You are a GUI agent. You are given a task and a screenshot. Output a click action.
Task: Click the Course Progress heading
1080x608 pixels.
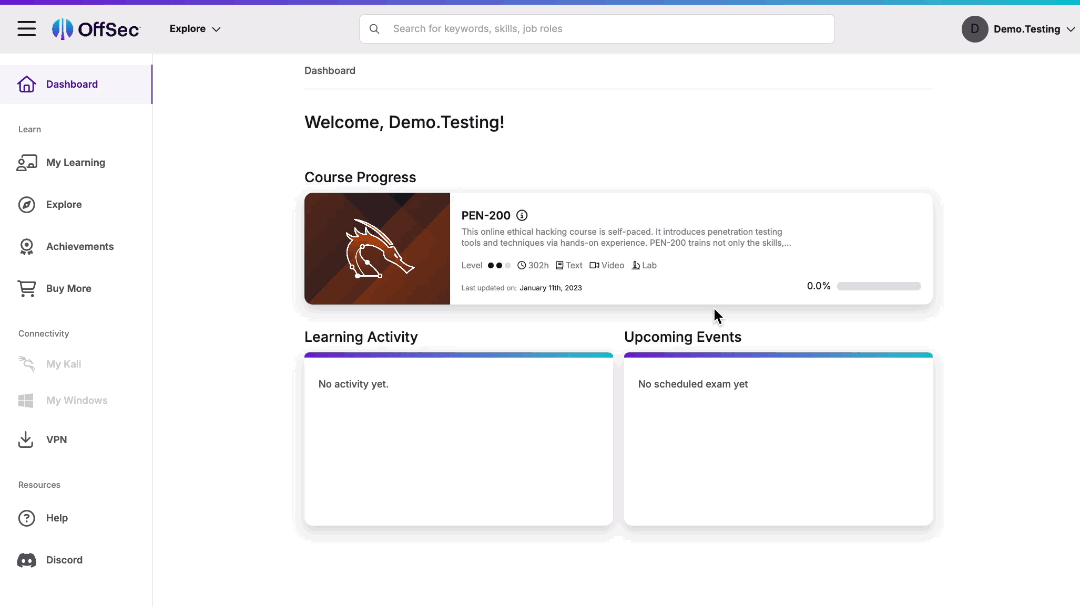click(x=360, y=177)
